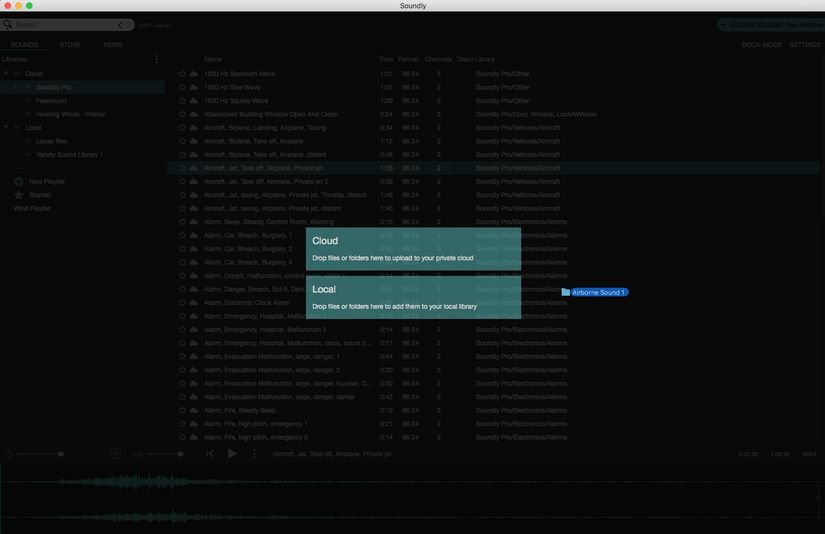Click the plus icon for New Playlist
This screenshot has height=534, width=825.
pos(19,181)
